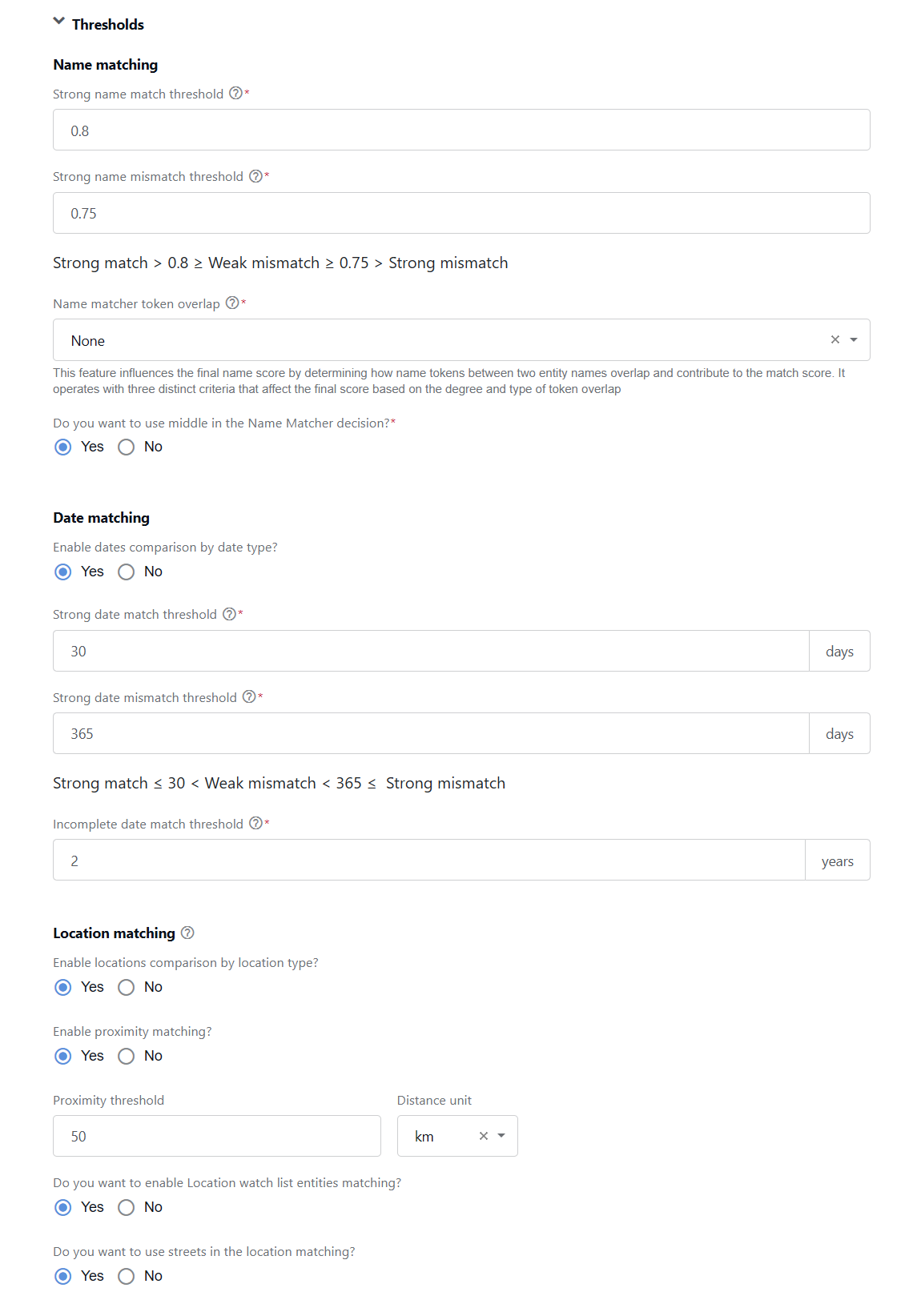The image size is (917, 1316).
Task: Open help for Strong name mismatch threshold
Action: [x=255, y=176]
